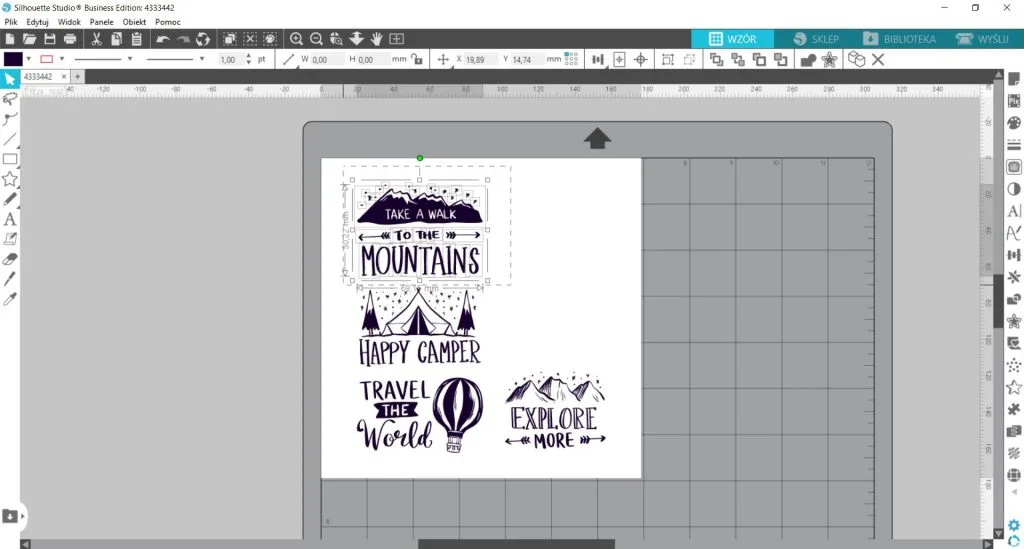The image size is (1024, 549).
Task: Zoom out with the magnifier minus icon
Action: pyautogui.click(x=316, y=39)
